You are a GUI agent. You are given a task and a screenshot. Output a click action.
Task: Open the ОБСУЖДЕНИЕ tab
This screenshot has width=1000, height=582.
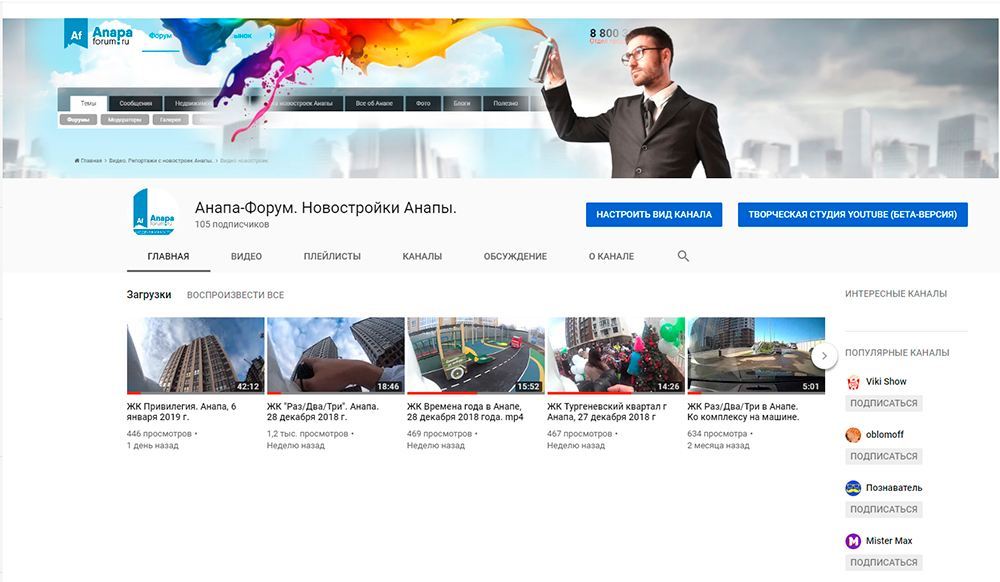coord(515,256)
